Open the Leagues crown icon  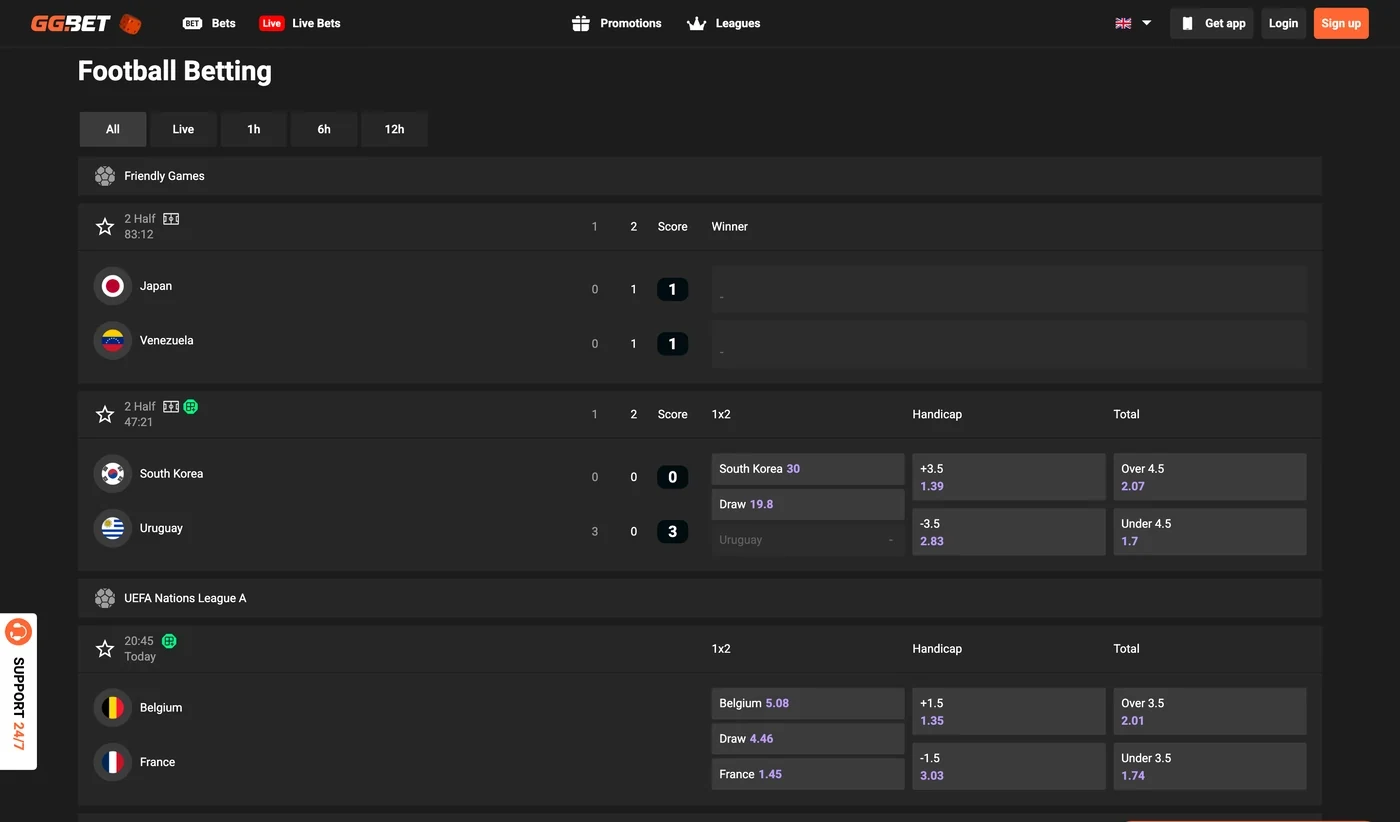[697, 23]
